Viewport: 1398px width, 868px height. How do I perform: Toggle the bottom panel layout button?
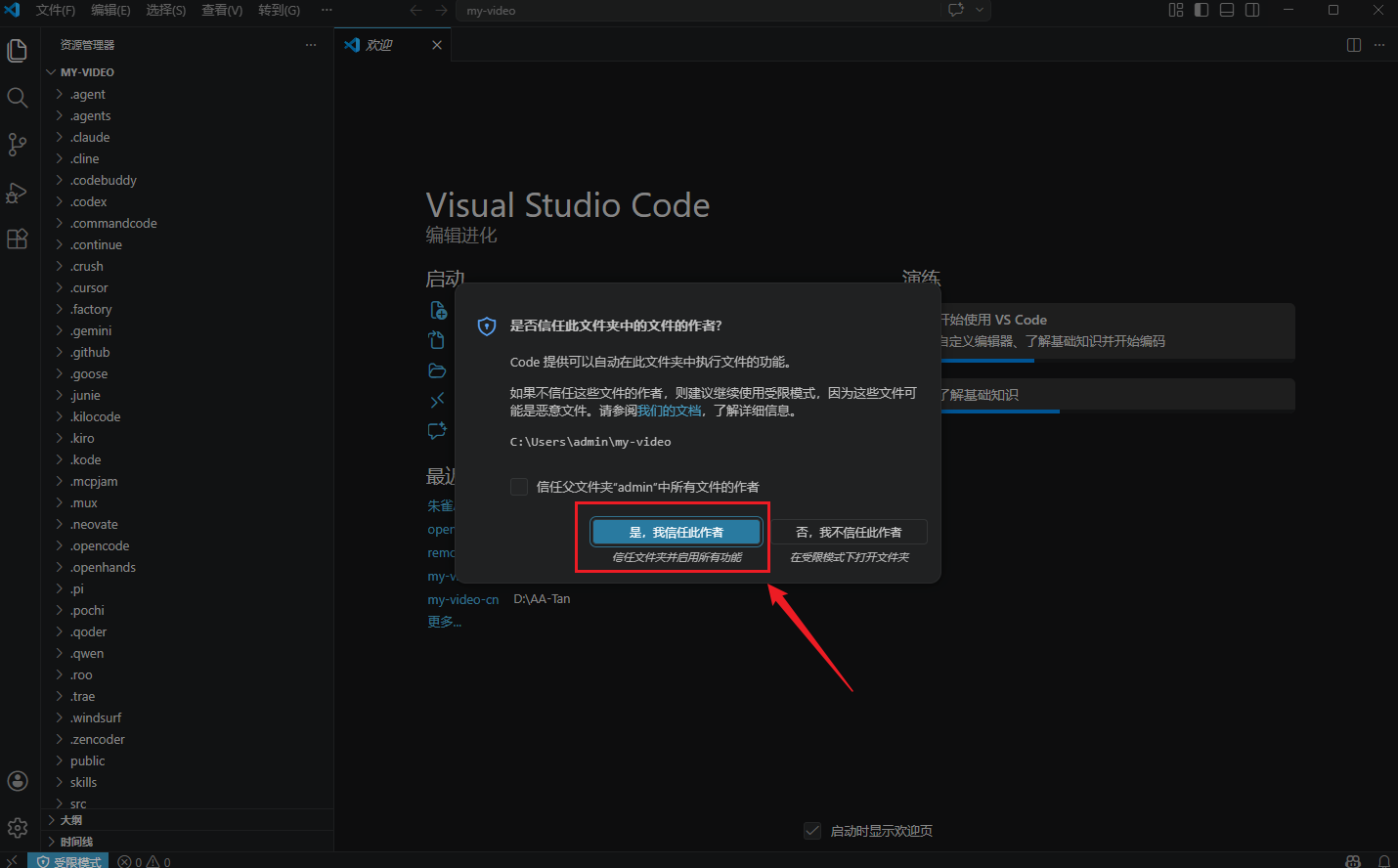point(1227,10)
